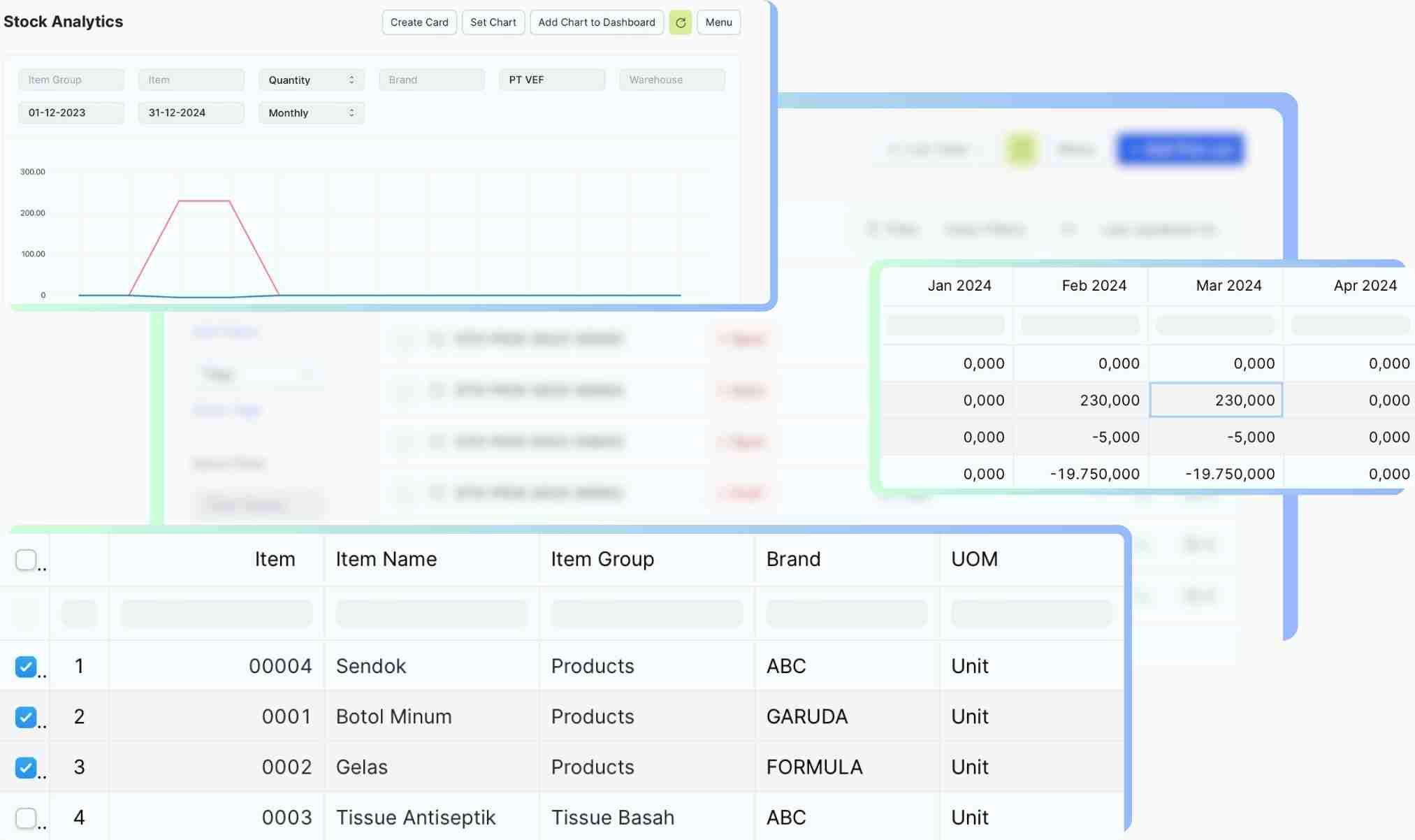Click the Mar 2024 cell showing 230,000
The width and height of the screenshot is (1415, 840).
coord(1216,400)
